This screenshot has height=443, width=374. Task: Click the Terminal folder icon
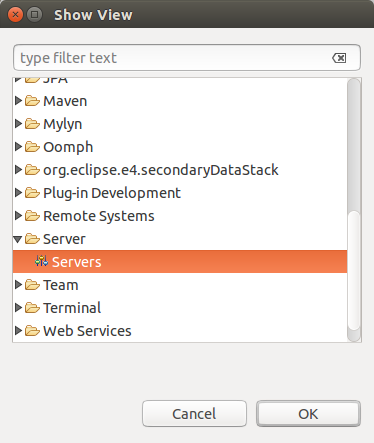[32, 308]
